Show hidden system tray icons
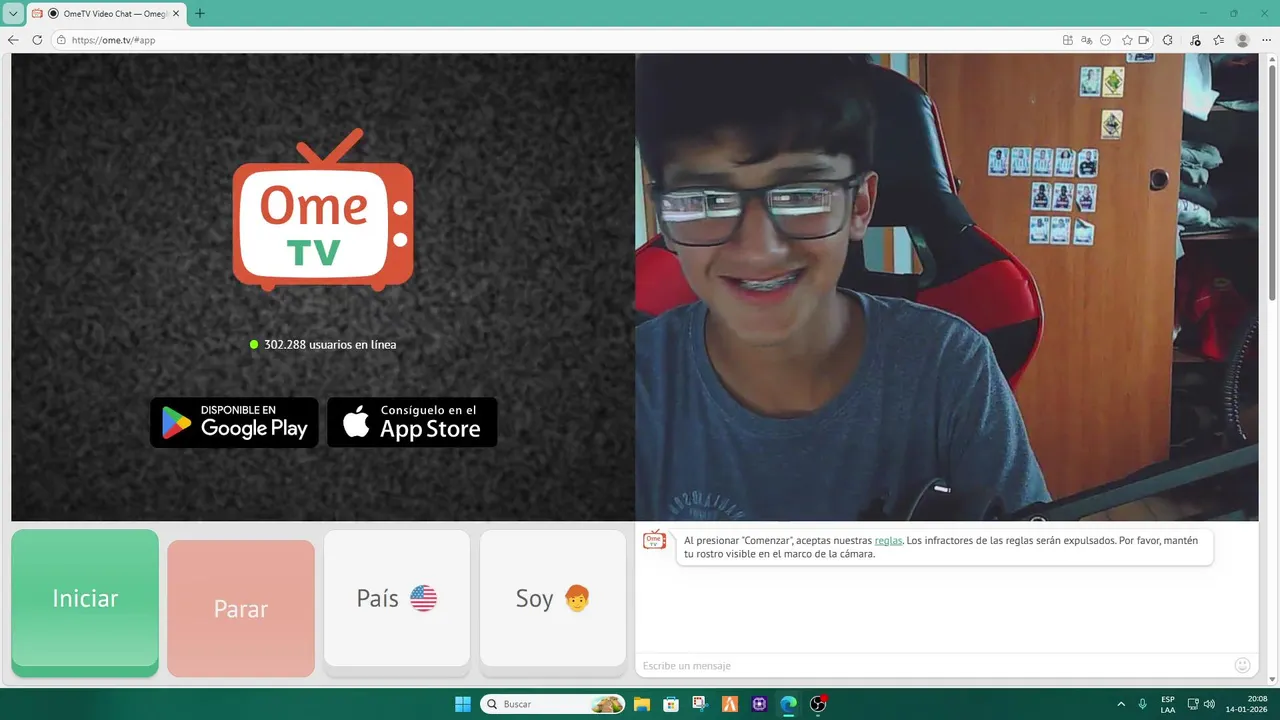1280x720 pixels. coord(1121,704)
